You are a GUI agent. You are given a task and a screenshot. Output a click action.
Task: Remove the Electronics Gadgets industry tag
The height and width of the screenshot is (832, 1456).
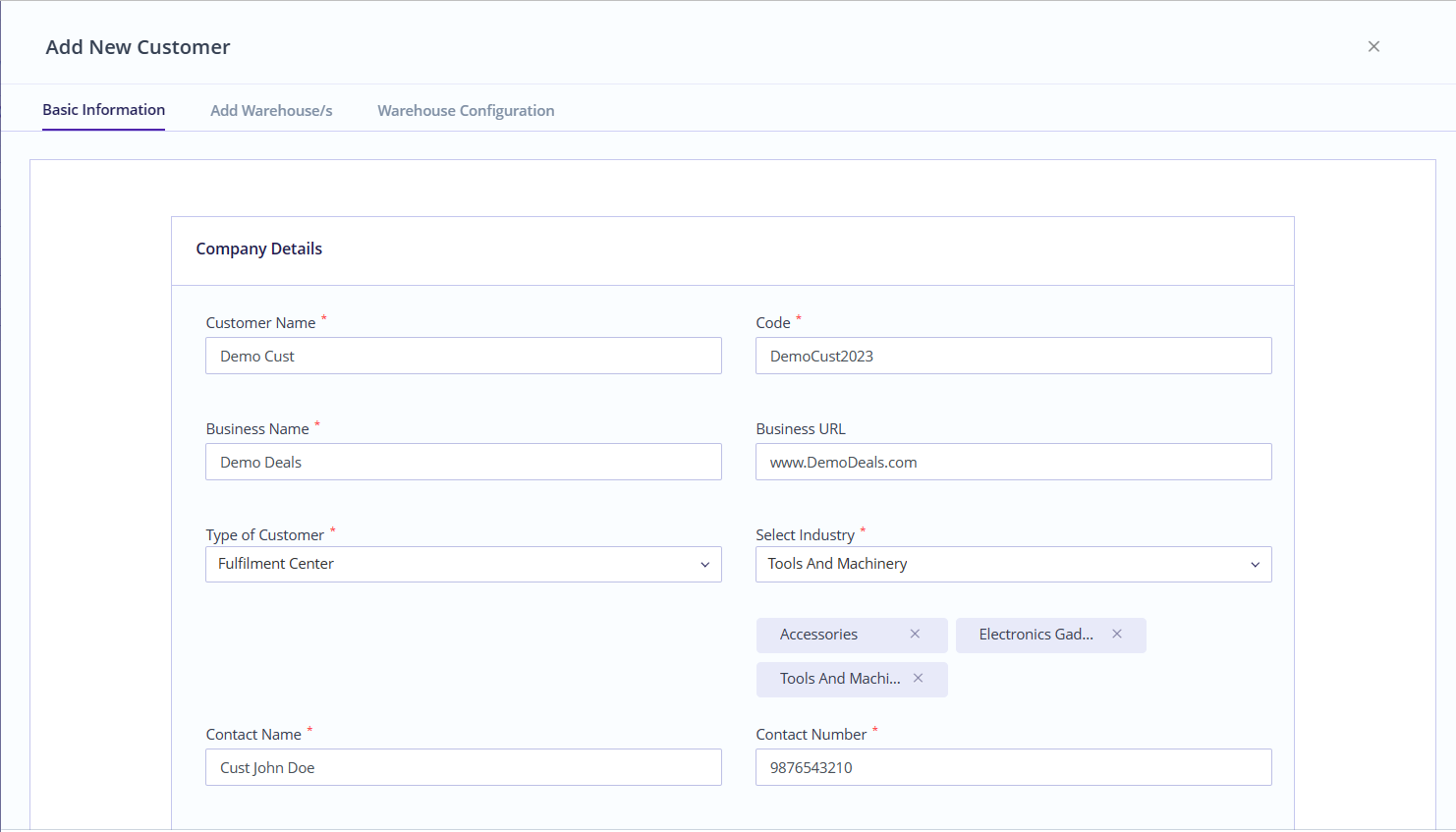1116,635
